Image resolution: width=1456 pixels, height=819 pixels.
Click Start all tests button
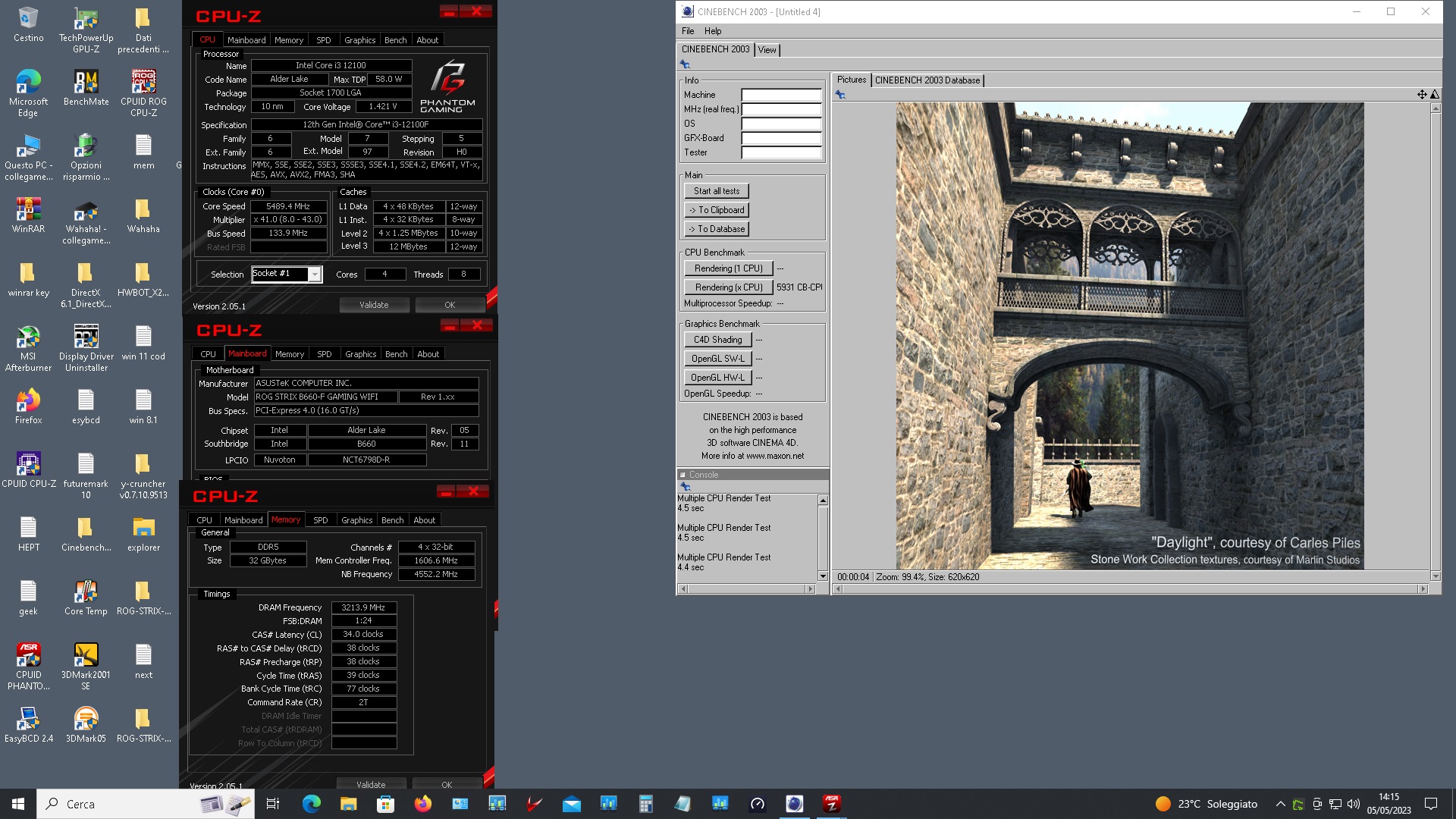[x=717, y=191]
